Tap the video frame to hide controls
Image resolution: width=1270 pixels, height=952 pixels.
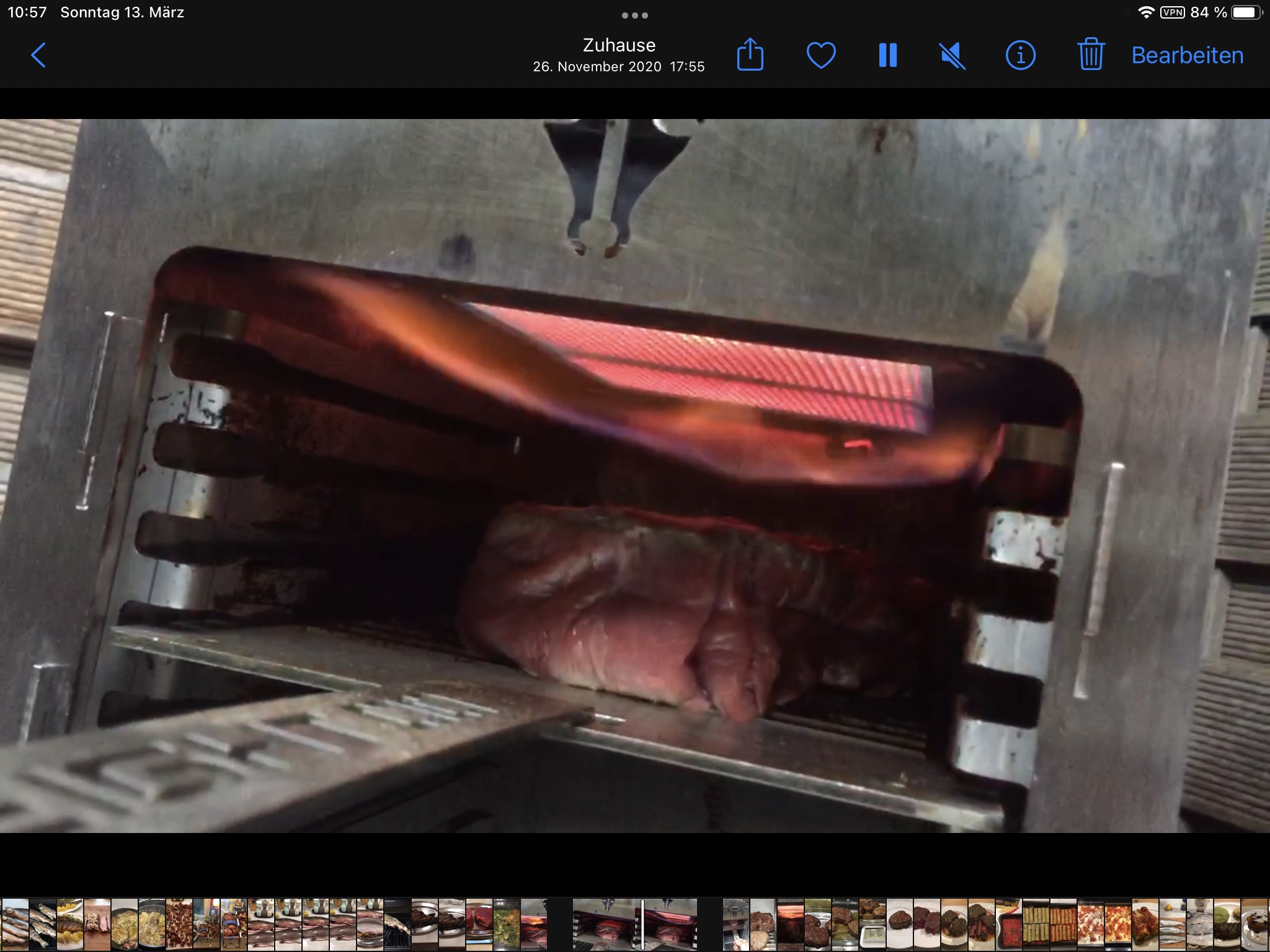pos(635,475)
